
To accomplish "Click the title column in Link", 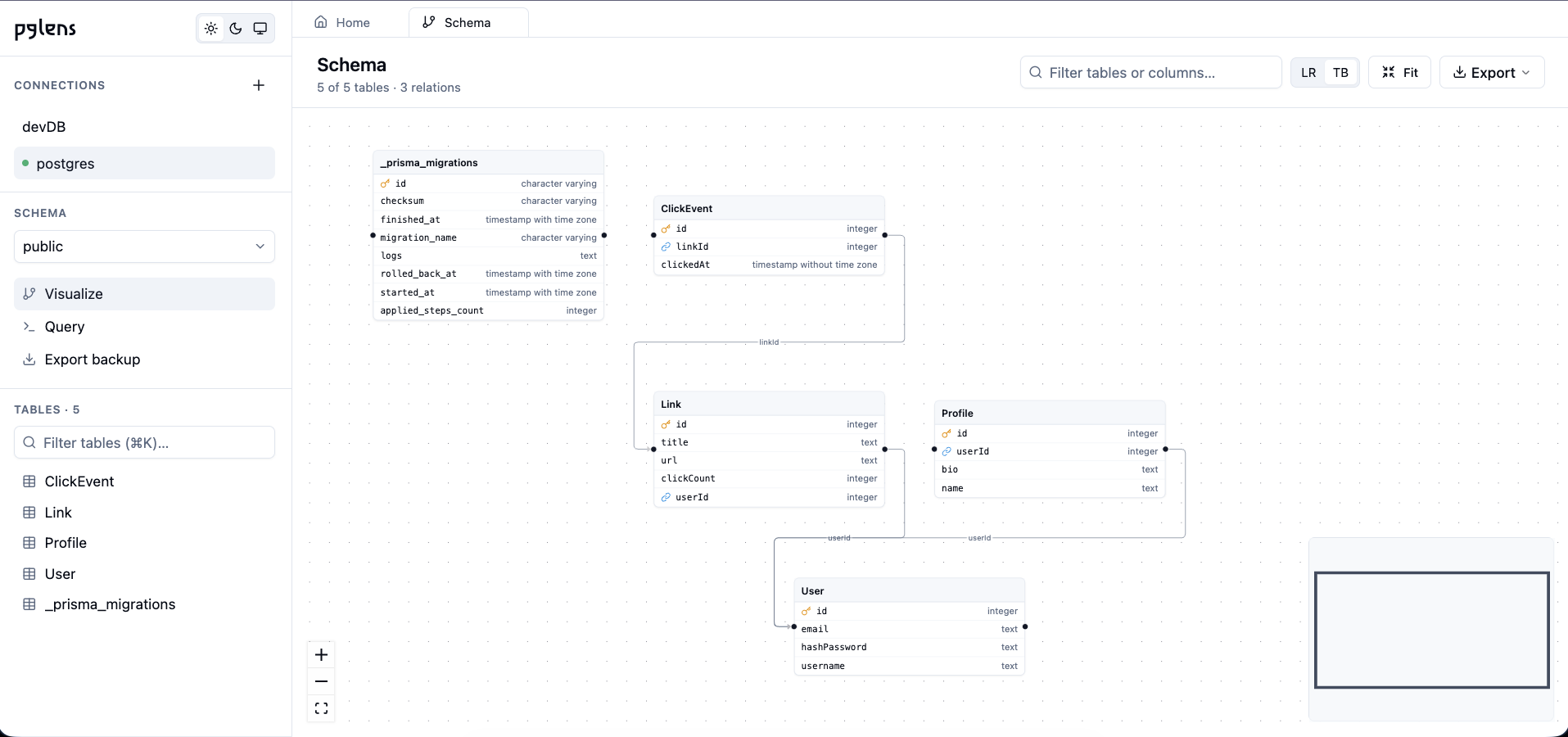I will tap(769, 442).
